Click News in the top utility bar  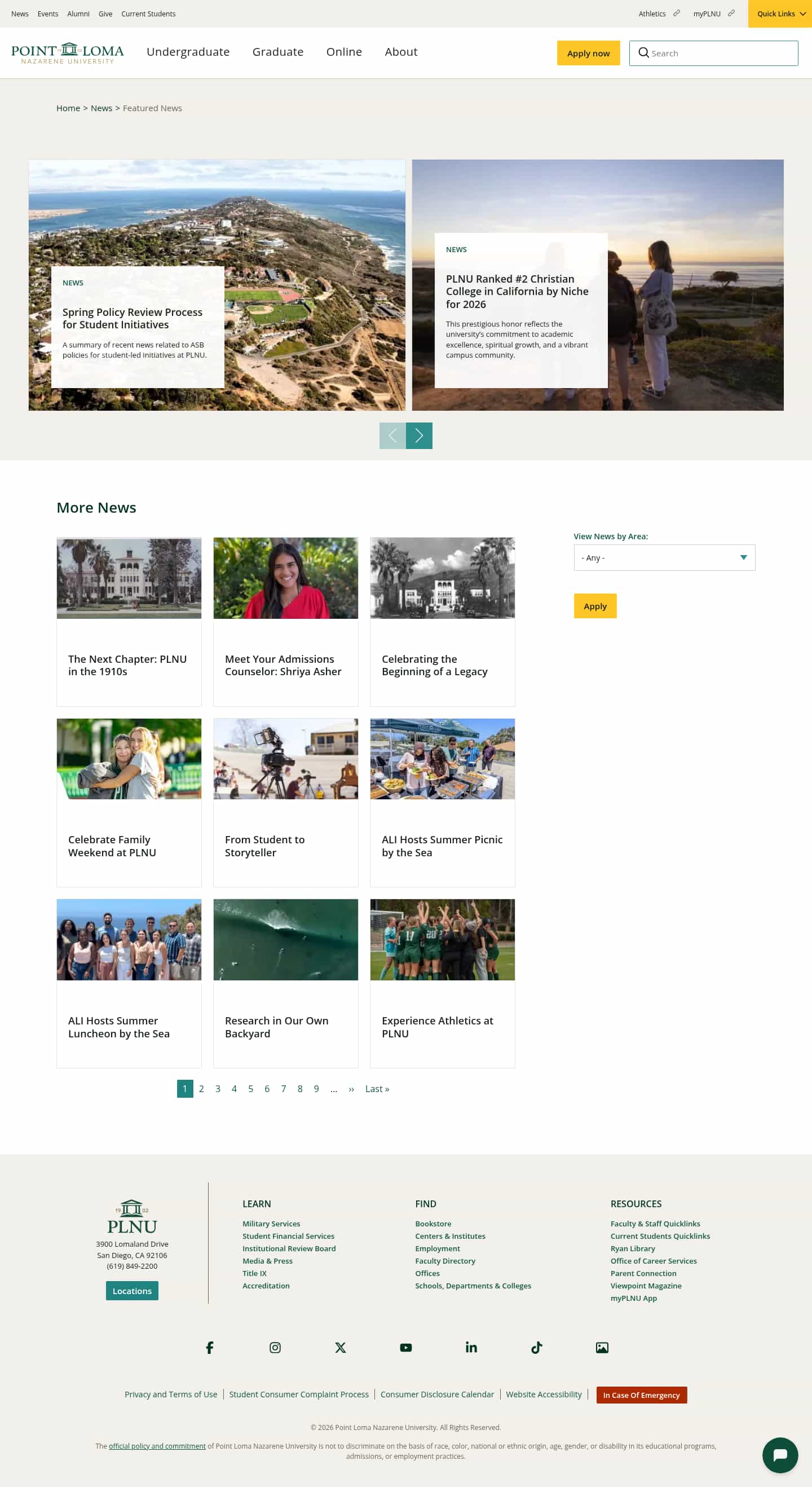(20, 14)
